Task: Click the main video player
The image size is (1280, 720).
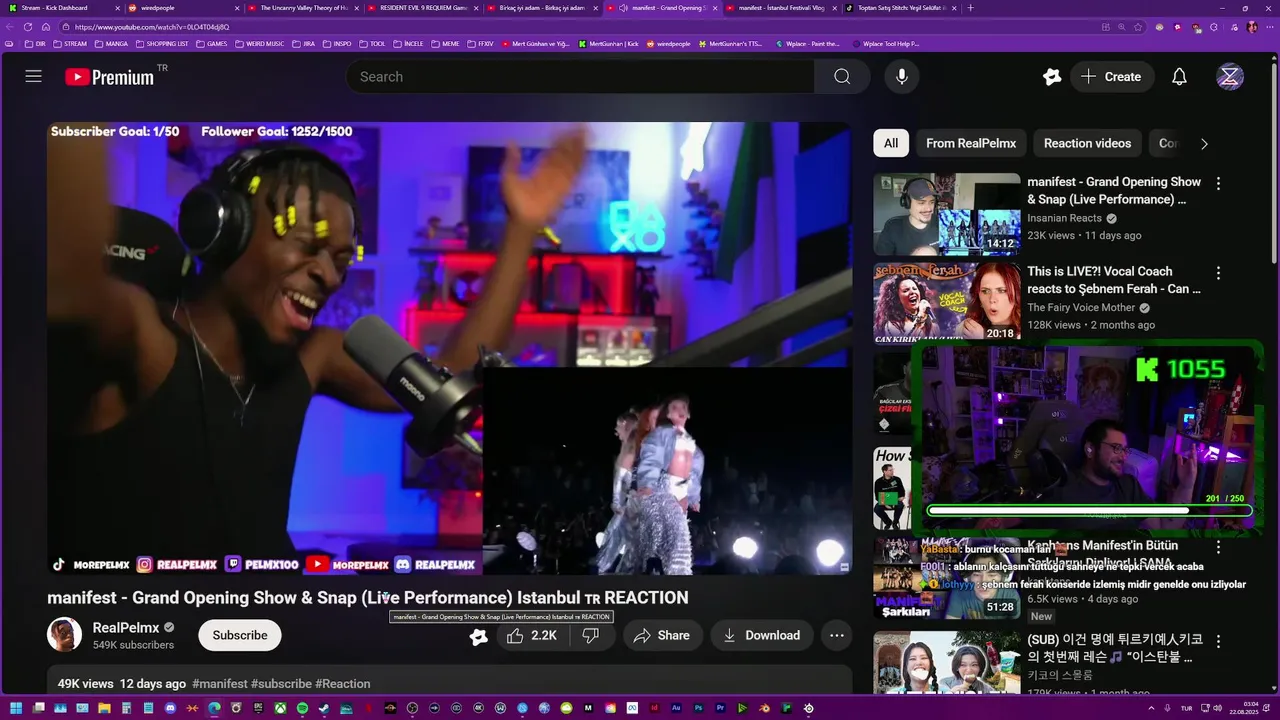Action: [449, 348]
